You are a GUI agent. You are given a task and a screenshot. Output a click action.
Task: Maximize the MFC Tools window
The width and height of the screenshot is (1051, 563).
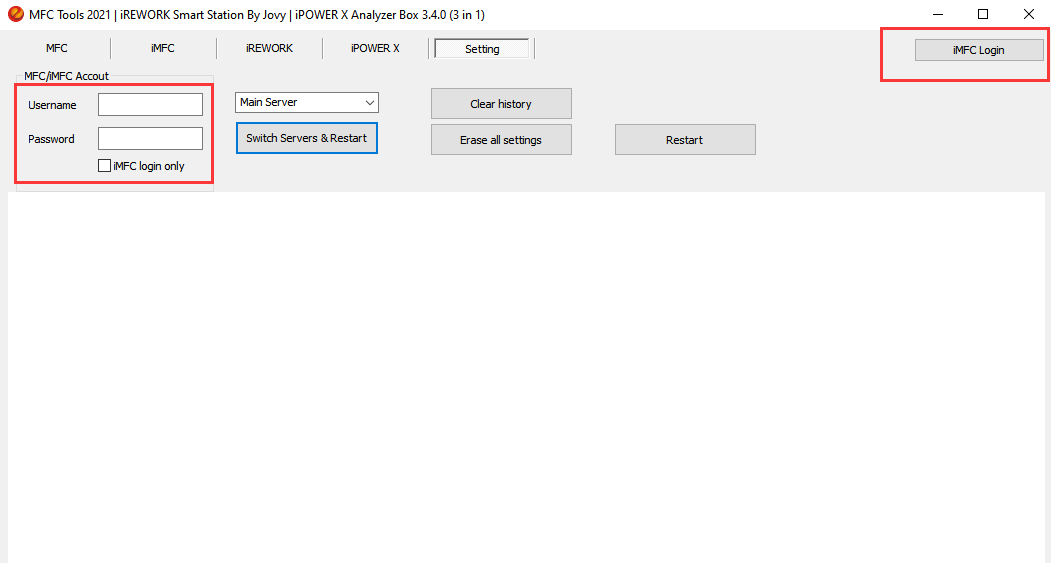(x=983, y=14)
